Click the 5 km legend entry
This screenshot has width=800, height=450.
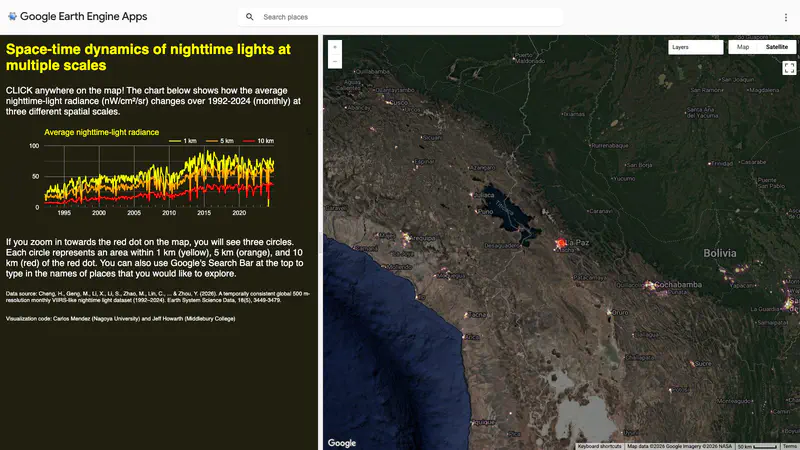[x=219, y=141]
